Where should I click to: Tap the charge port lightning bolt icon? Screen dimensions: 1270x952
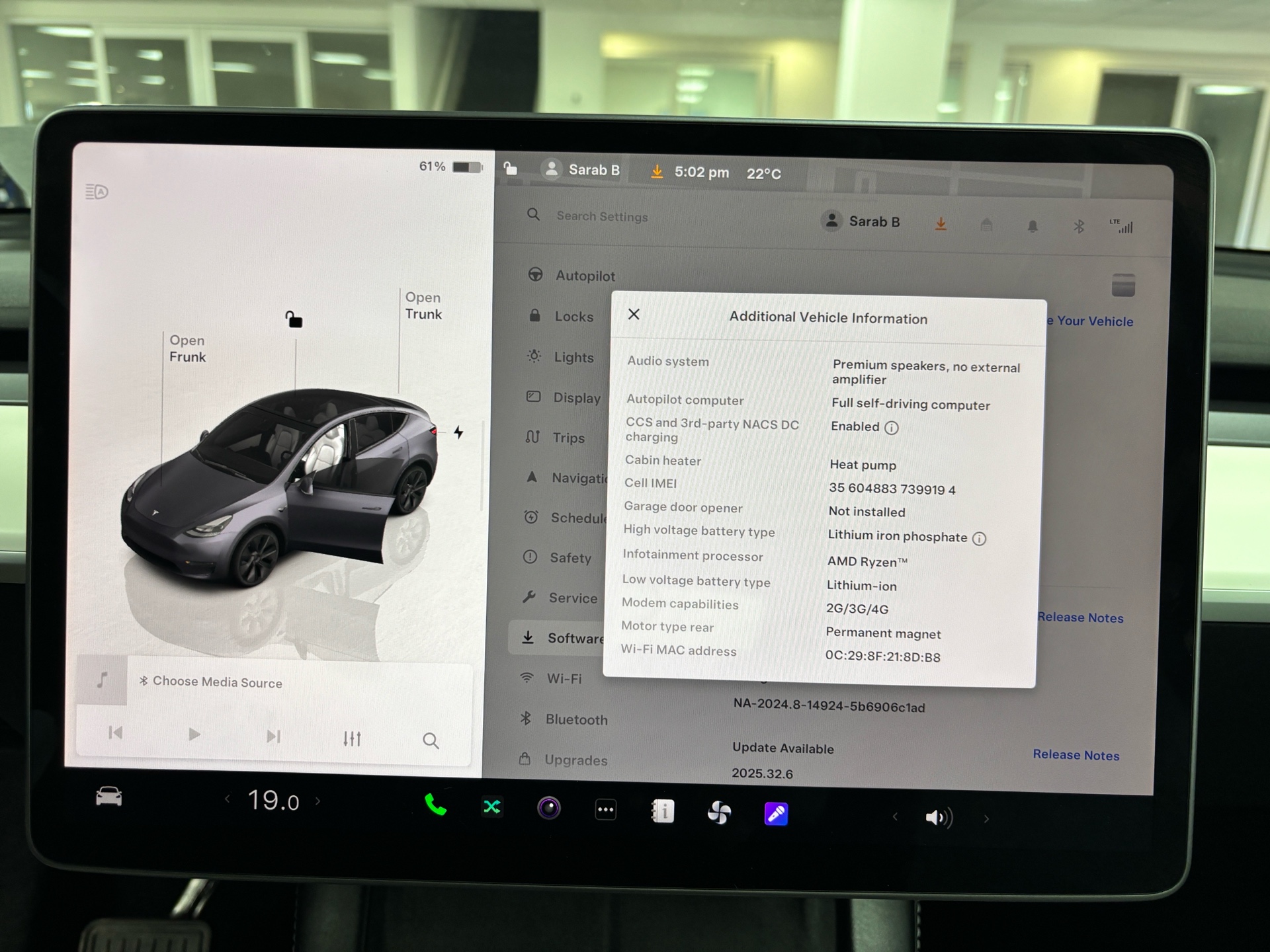pos(458,432)
